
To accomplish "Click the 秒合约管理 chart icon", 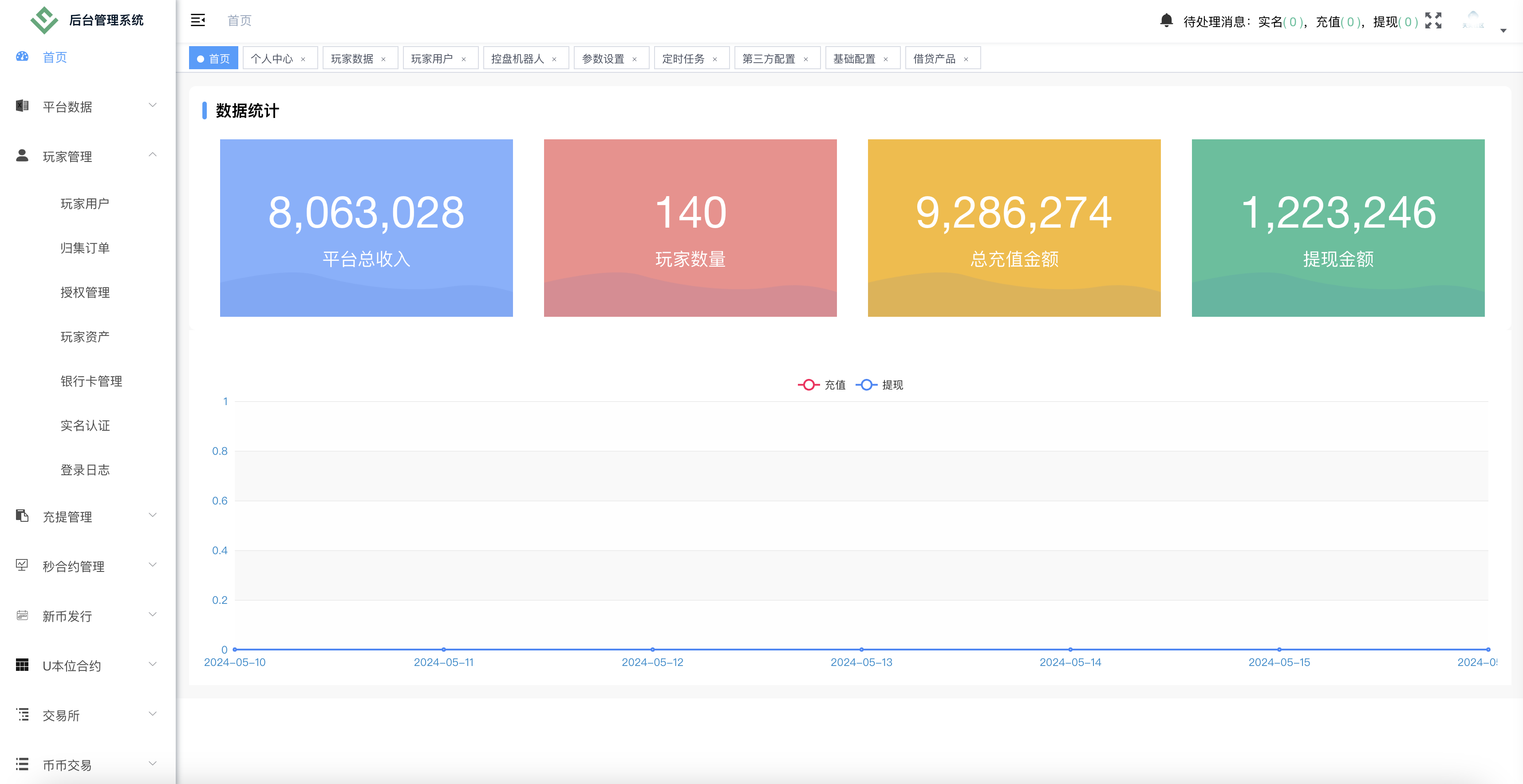I will pyautogui.click(x=22, y=565).
